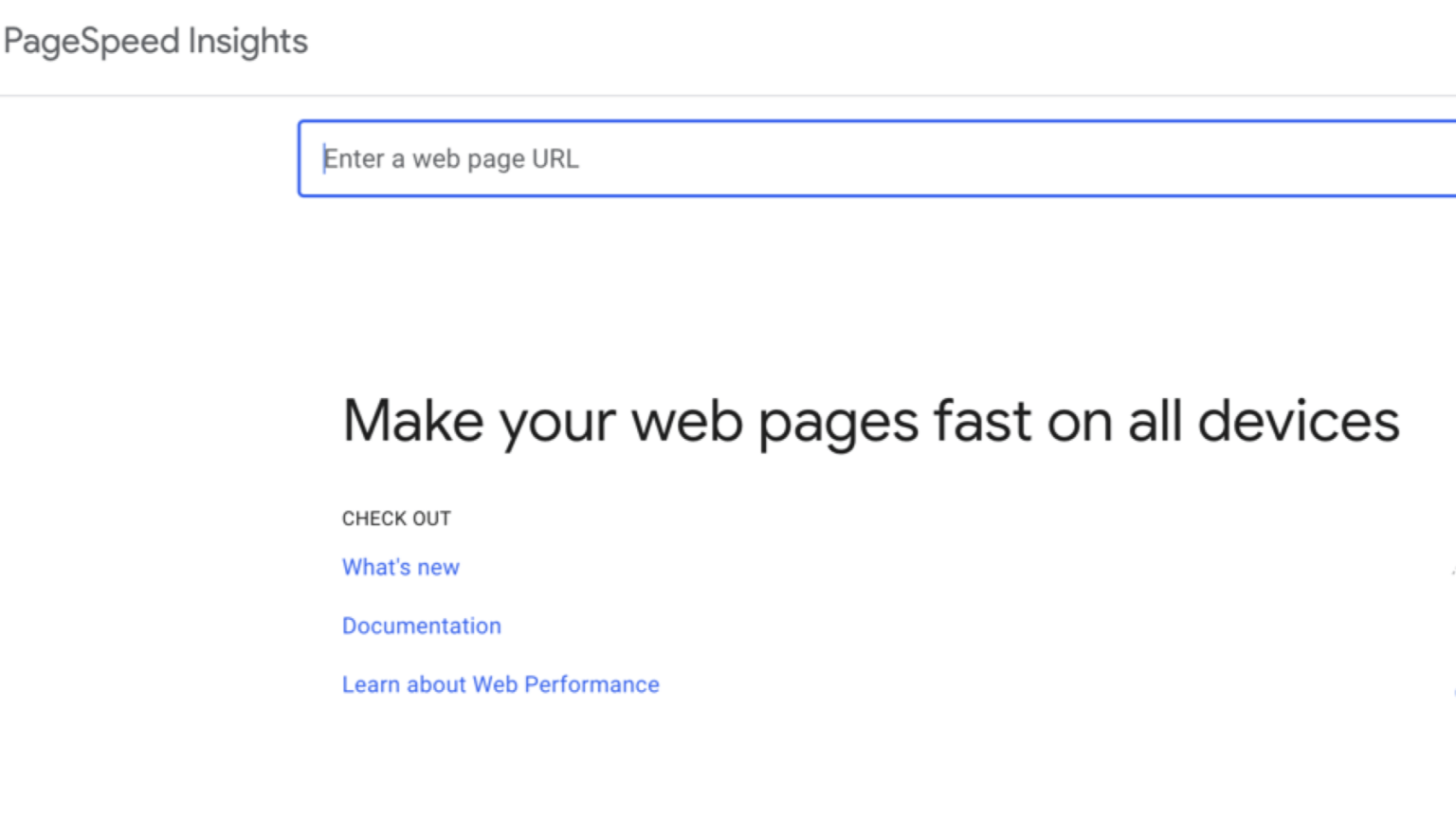The height and width of the screenshot is (819, 1456).
Task: Click 'URL' in the input placeholder text
Action: pyautogui.click(x=555, y=159)
